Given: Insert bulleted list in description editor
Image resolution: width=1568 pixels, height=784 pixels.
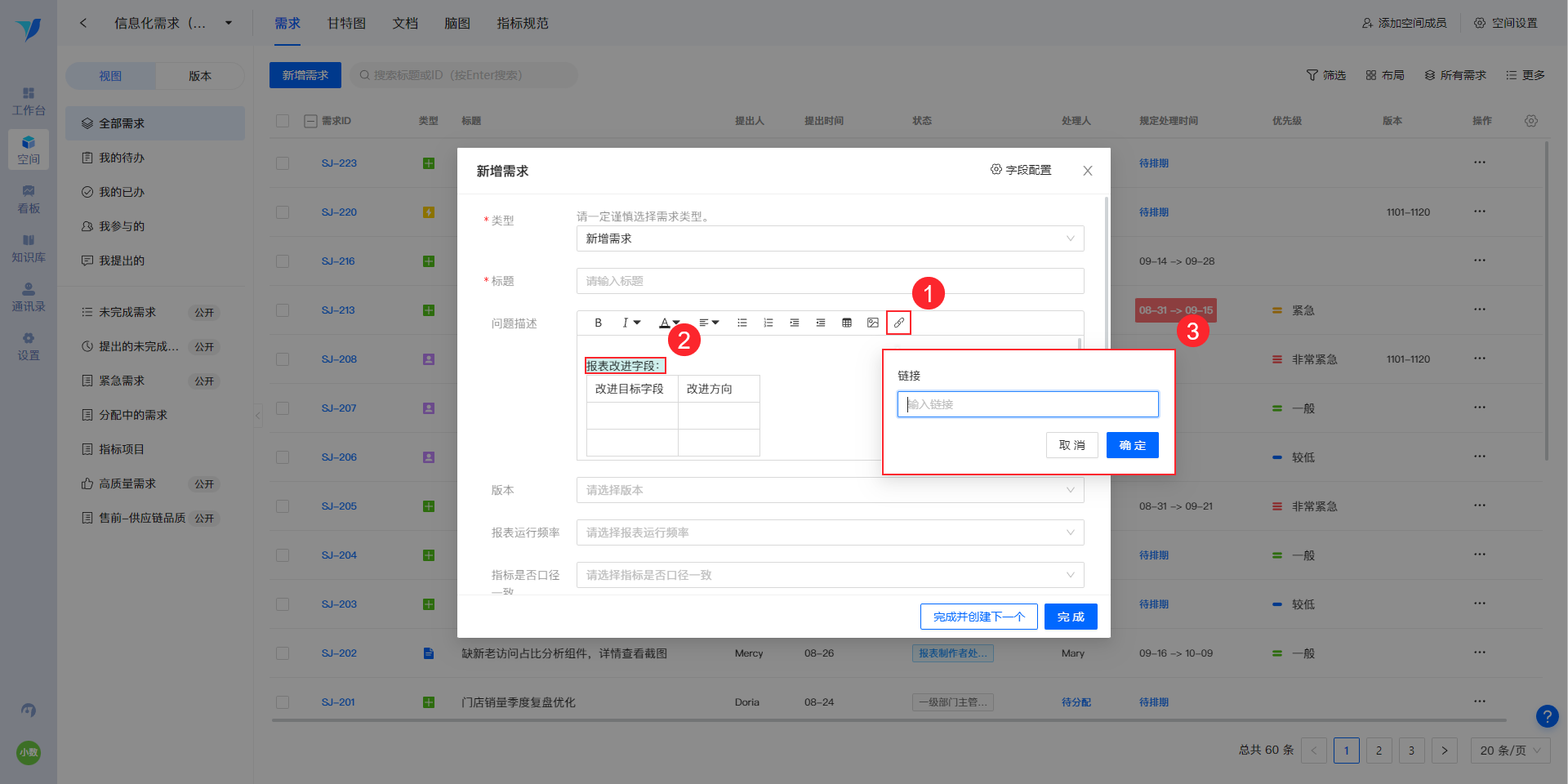Looking at the screenshot, I should coord(742,323).
